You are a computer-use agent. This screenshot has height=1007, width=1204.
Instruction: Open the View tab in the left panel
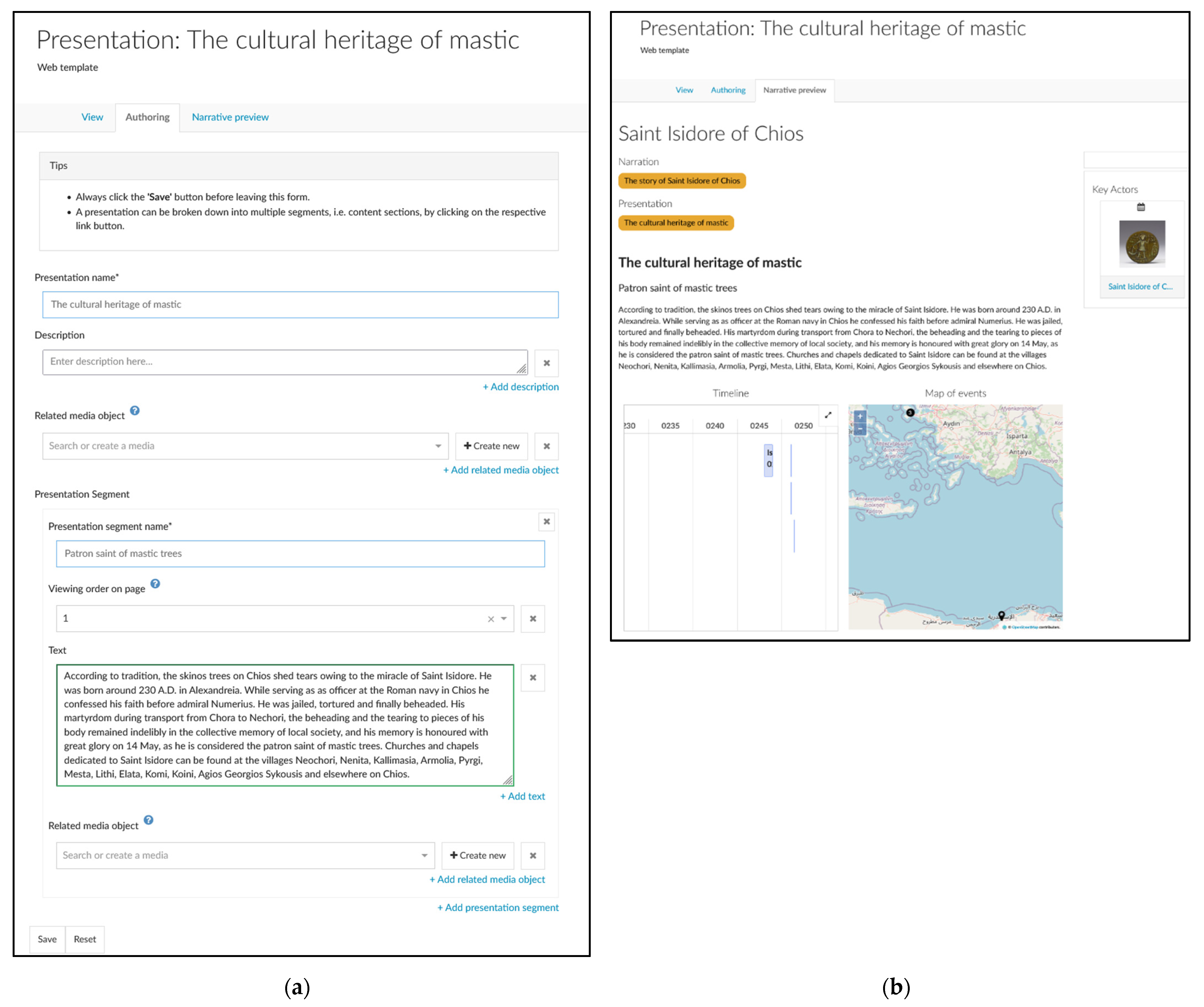coord(92,118)
